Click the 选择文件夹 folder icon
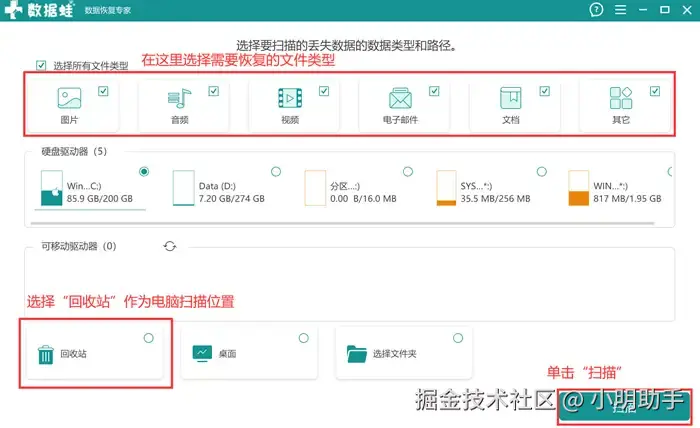 [x=356, y=354]
